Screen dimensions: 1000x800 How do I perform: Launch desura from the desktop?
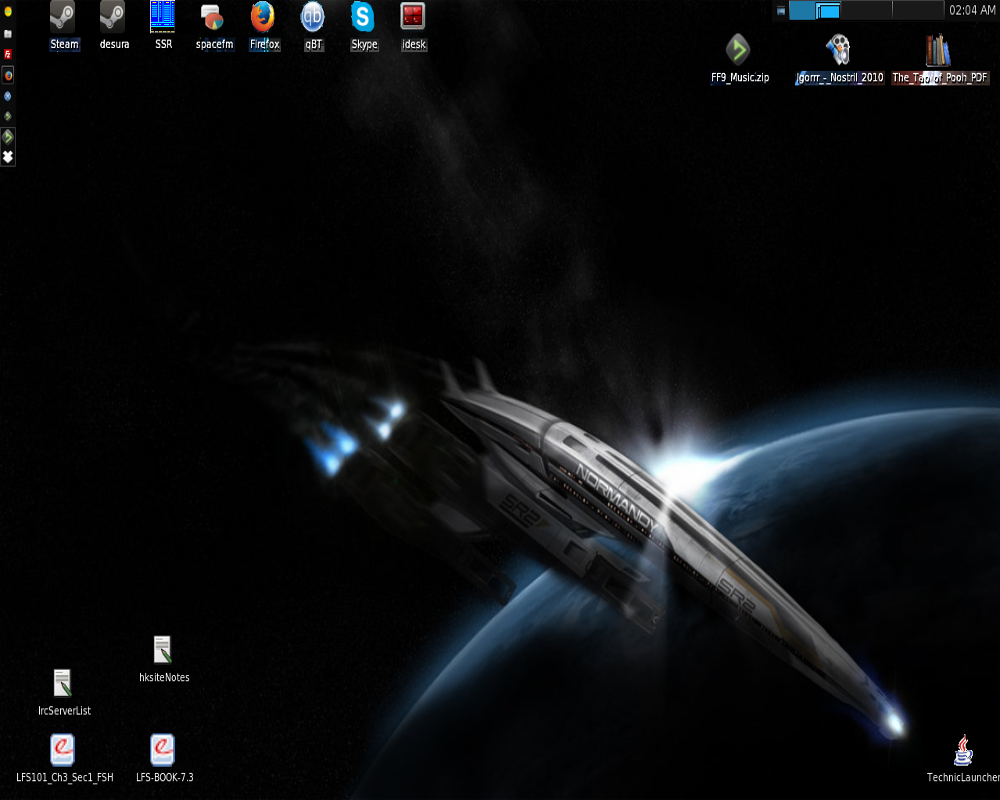pos(112,17)
